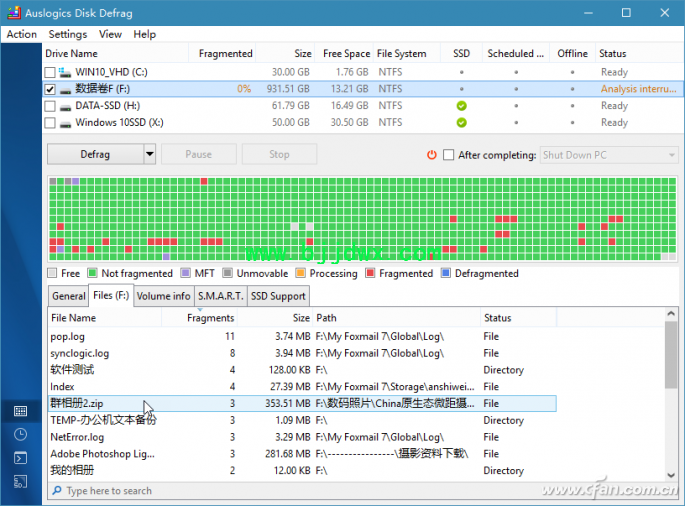685x506 pixels.
Task: Select the 群相册2.zip file row
Action: coord(302,403)
